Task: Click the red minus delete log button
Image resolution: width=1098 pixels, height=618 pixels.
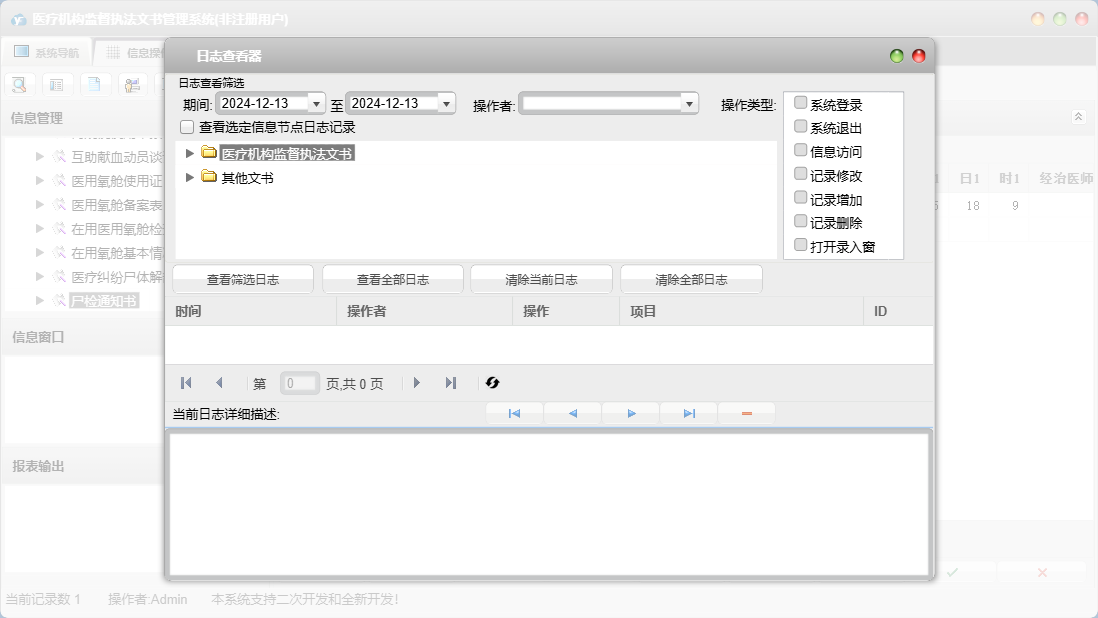Action: tap(746, 414)
